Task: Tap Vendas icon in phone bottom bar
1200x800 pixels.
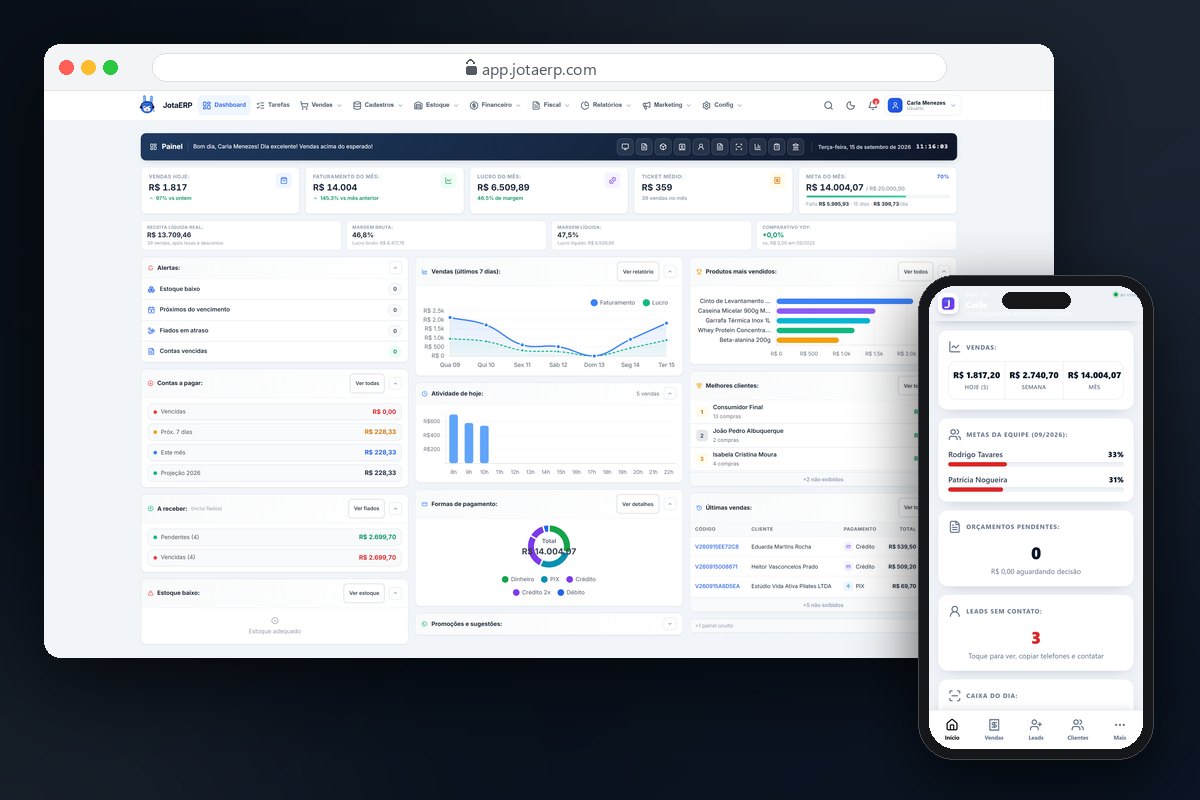Action: point(994,725)
